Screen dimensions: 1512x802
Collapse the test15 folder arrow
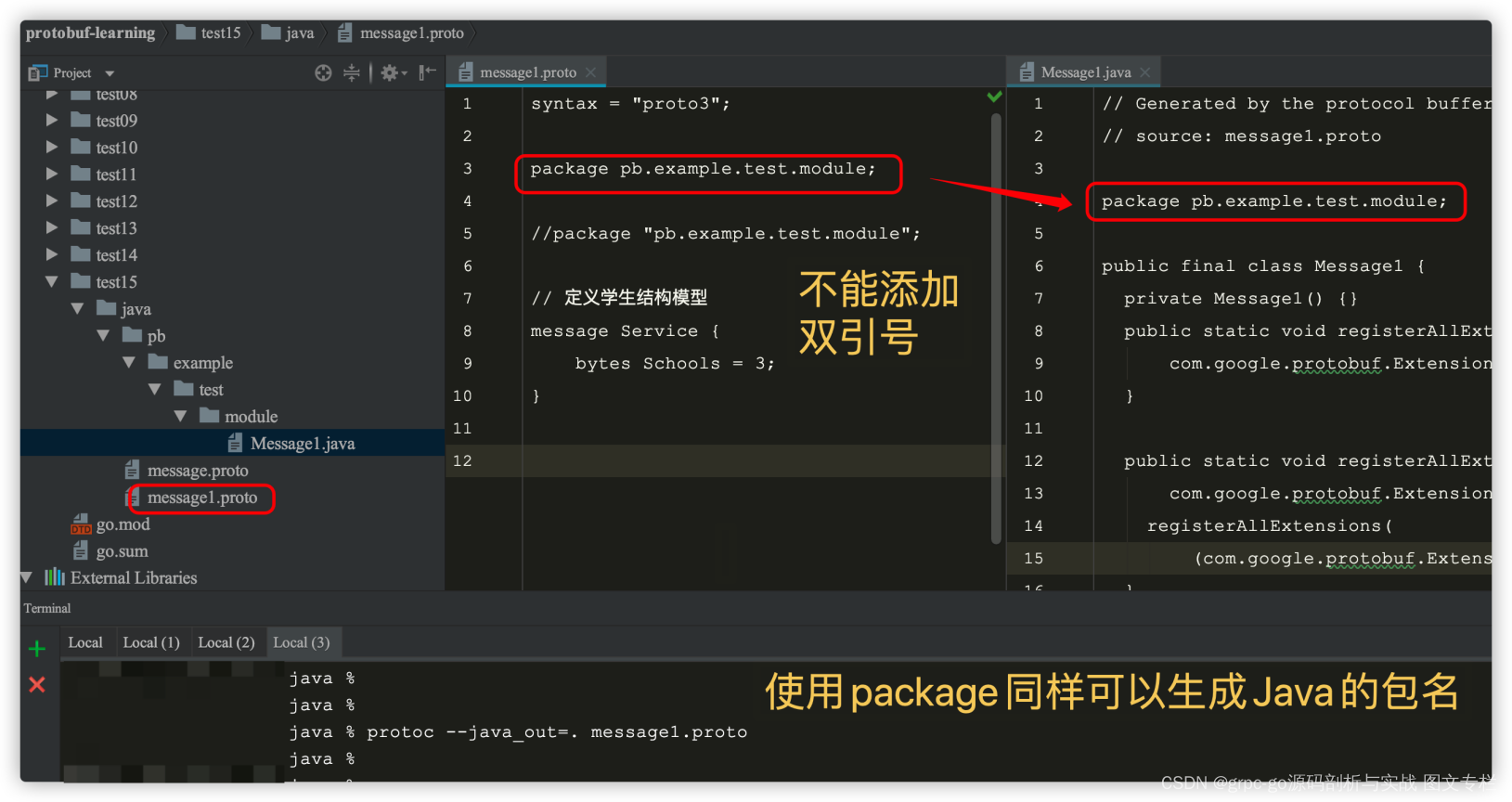[52, 281]
